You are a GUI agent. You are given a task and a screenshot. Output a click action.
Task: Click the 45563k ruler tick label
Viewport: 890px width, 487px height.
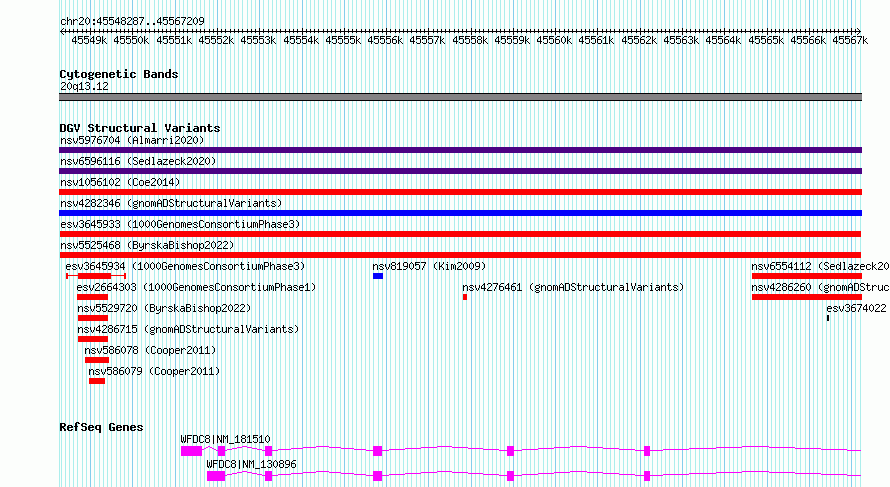click(x=681, y=40)
